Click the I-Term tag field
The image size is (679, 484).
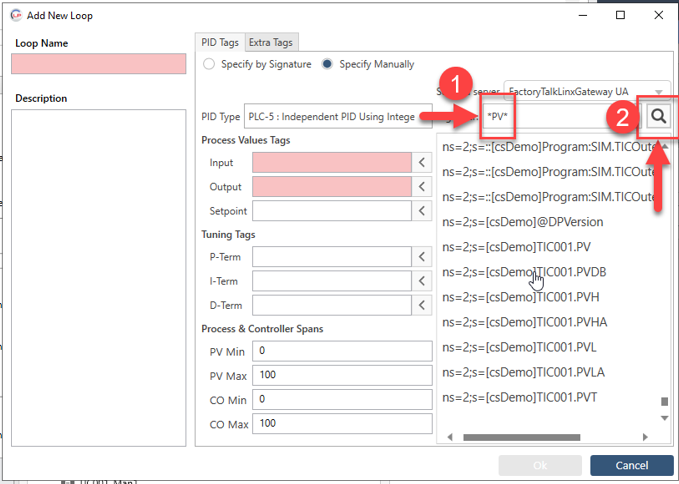coord(332,281)
